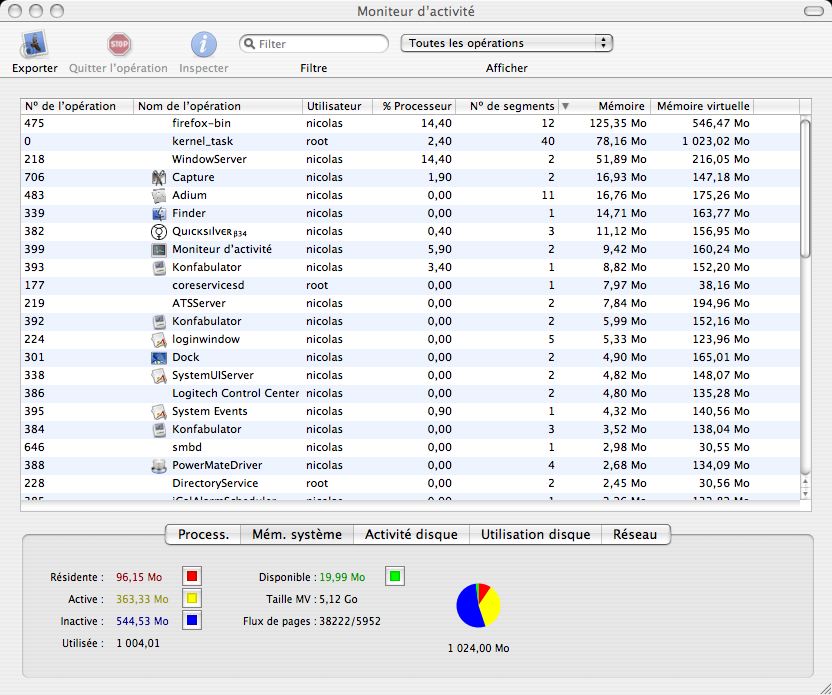832x695 pixels.
Task: Click the Quitter l'opération stop icon
Action: (x=119, y=44)
